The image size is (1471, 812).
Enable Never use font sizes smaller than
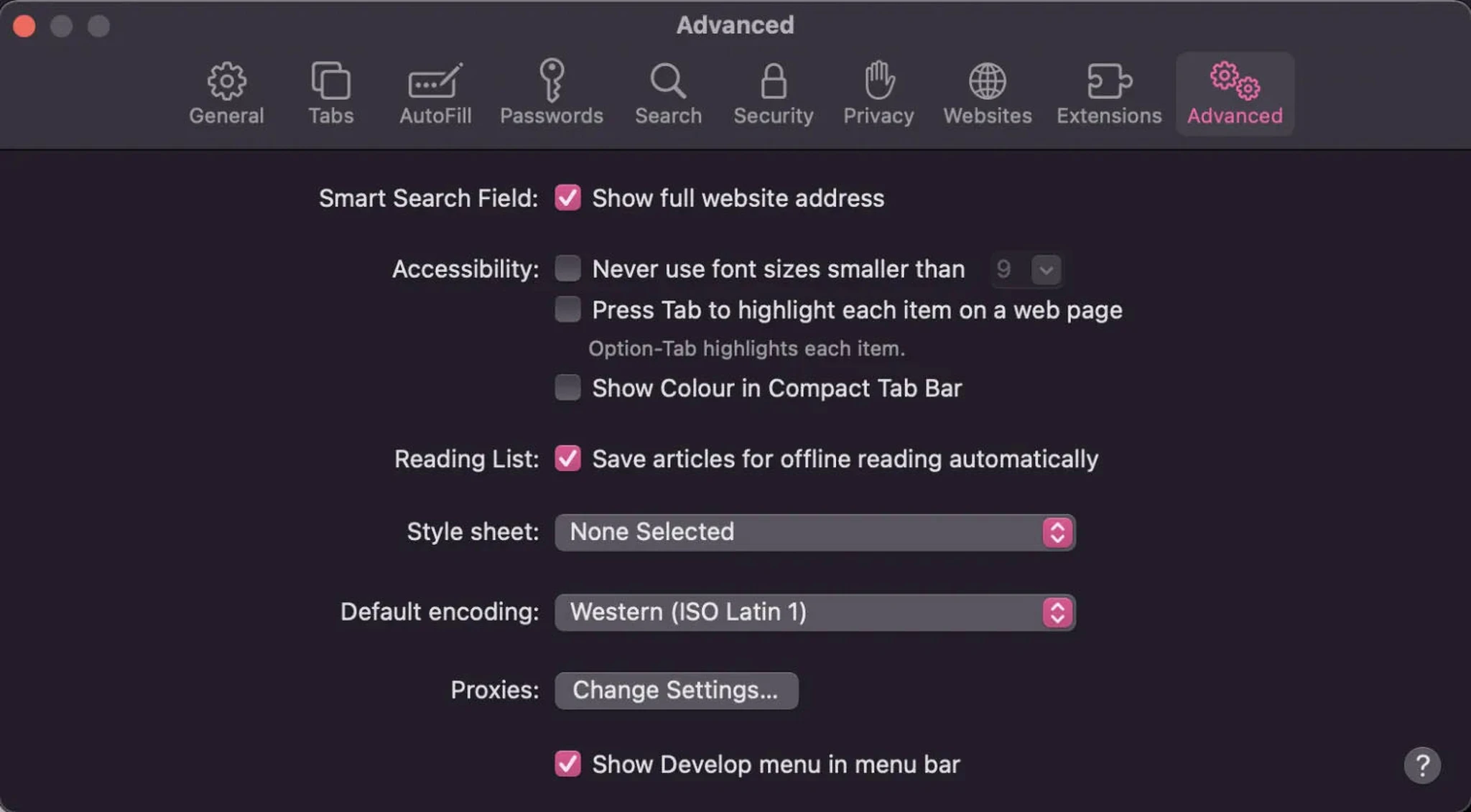click(x=567, y=269)
